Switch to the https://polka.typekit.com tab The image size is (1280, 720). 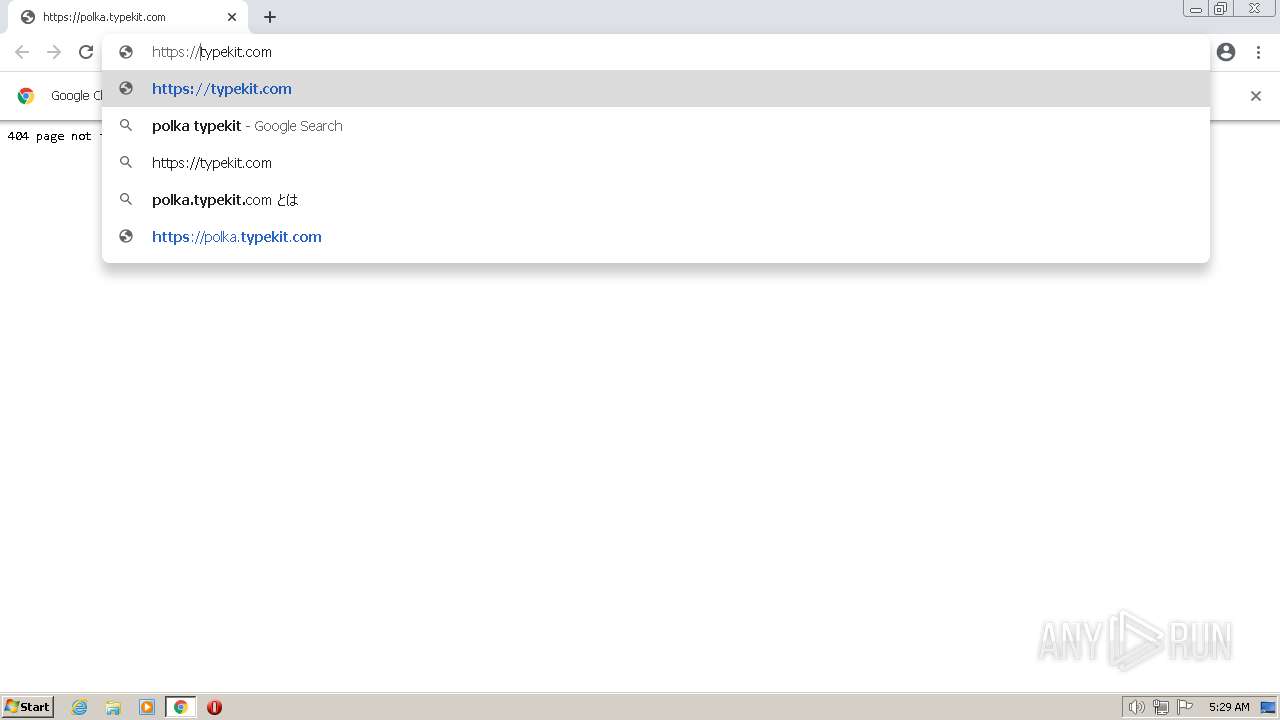tap(128, 17)
